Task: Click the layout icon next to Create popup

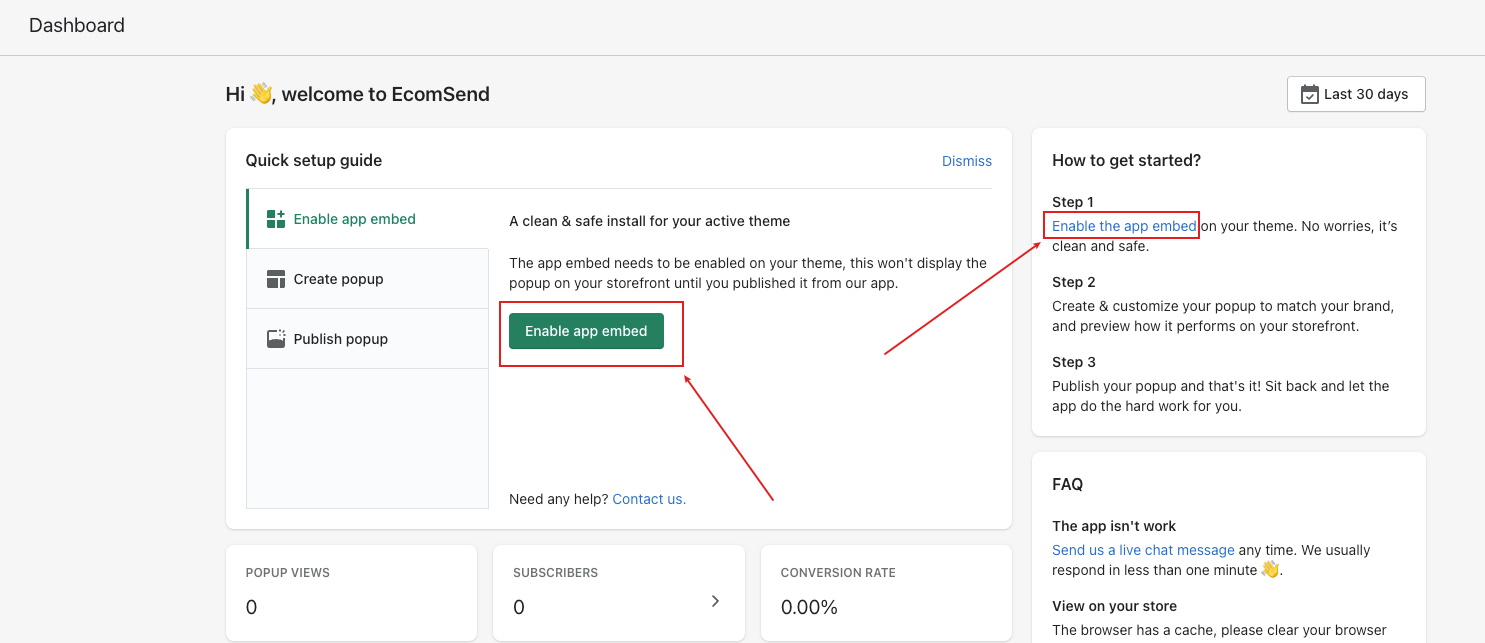Action: (276, 279)
